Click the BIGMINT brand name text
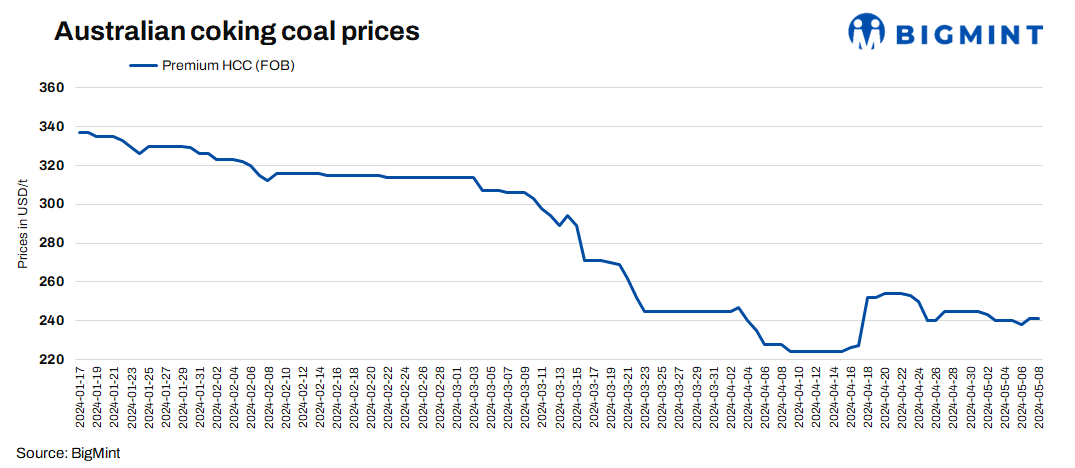Image resolution: width=1075 pixels, height=468 pixels. click(967, 35)
